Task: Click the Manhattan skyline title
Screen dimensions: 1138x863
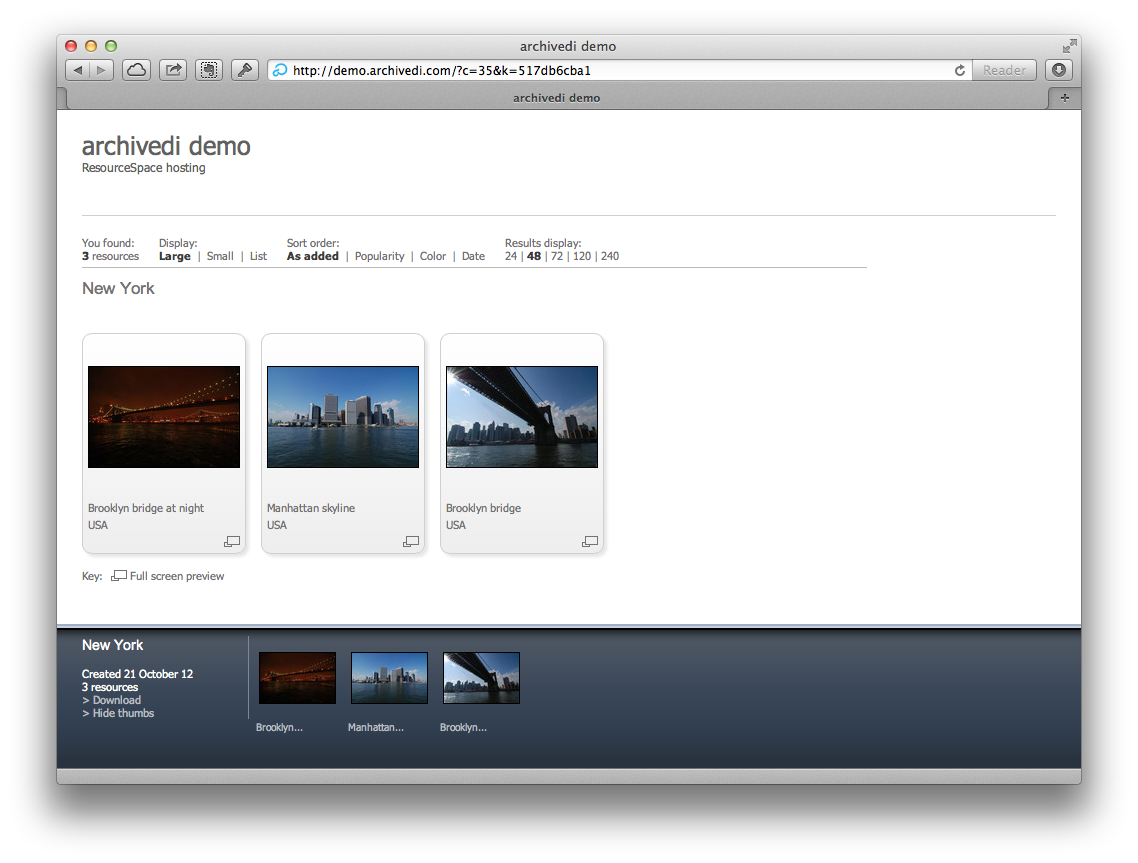Action: click(311, 508)
